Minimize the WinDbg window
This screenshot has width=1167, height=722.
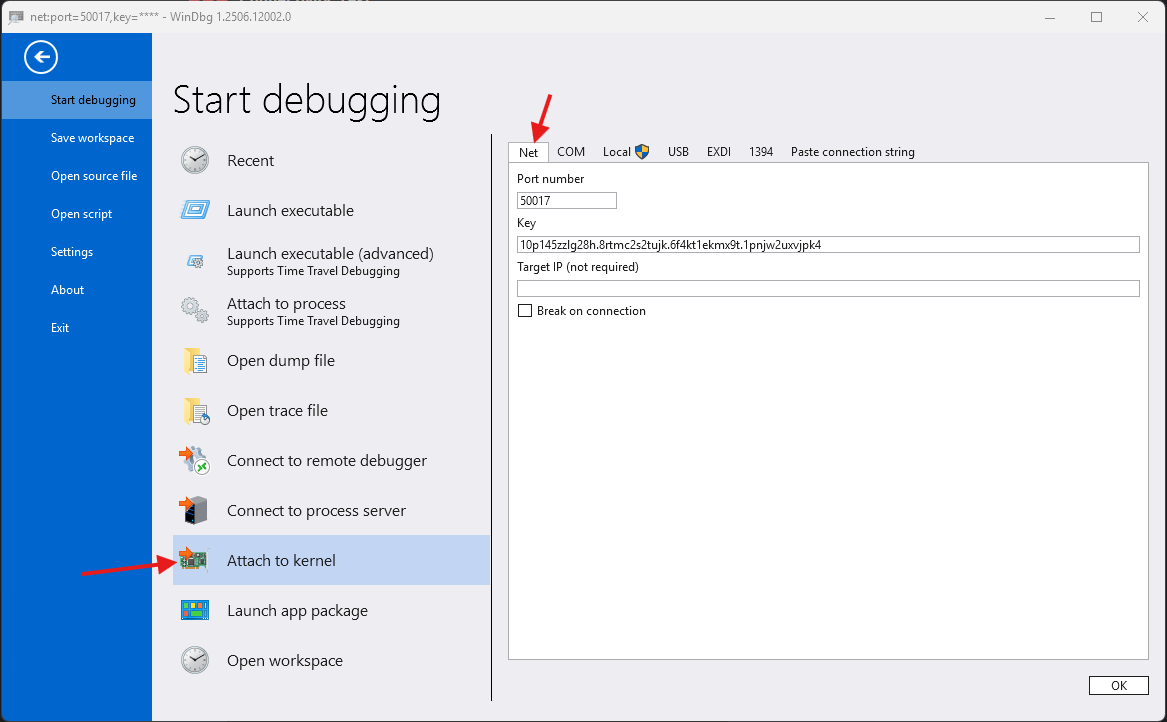tap(1050, 17)
